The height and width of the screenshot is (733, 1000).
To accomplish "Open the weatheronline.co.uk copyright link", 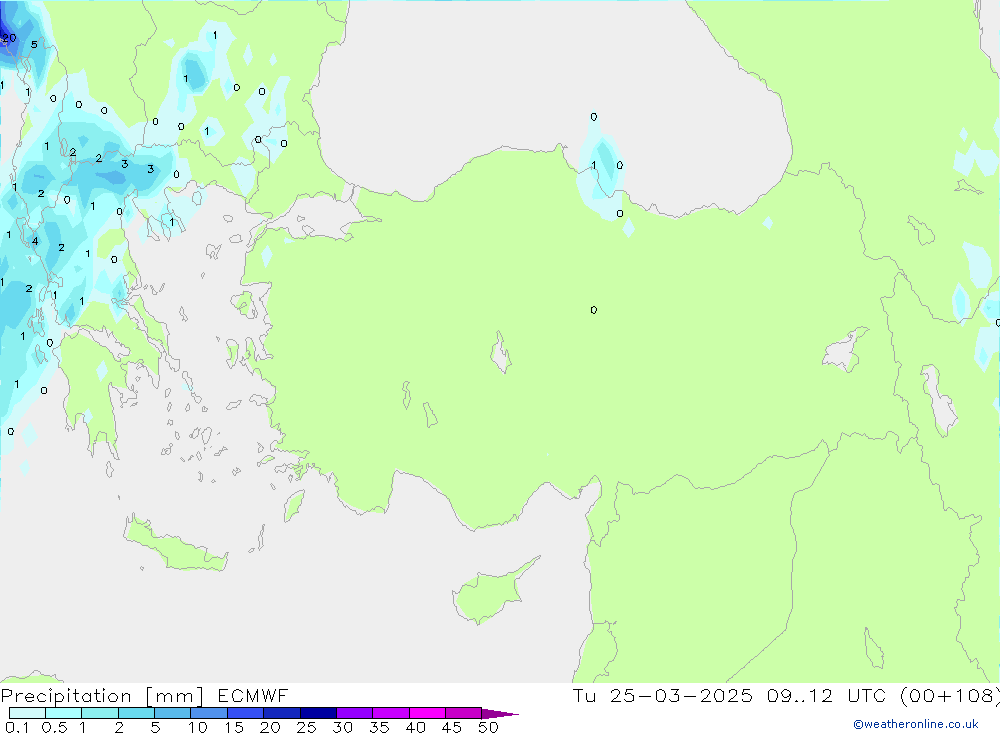I will [x=916, y=724].
